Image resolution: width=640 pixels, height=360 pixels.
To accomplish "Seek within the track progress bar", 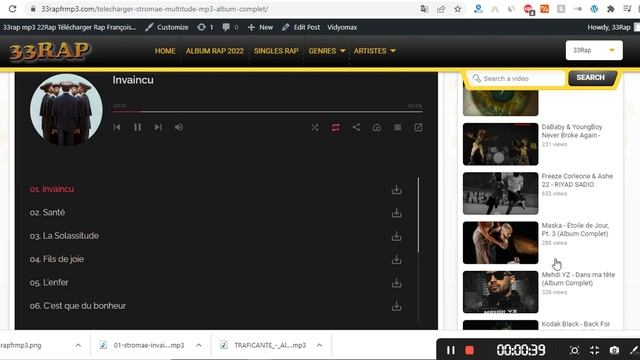I will pyautogui.click(x=268, y=111).
